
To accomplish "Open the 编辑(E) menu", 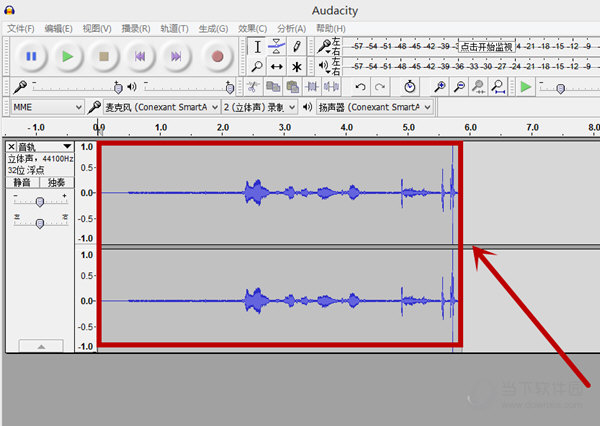I will click(58, 29).
